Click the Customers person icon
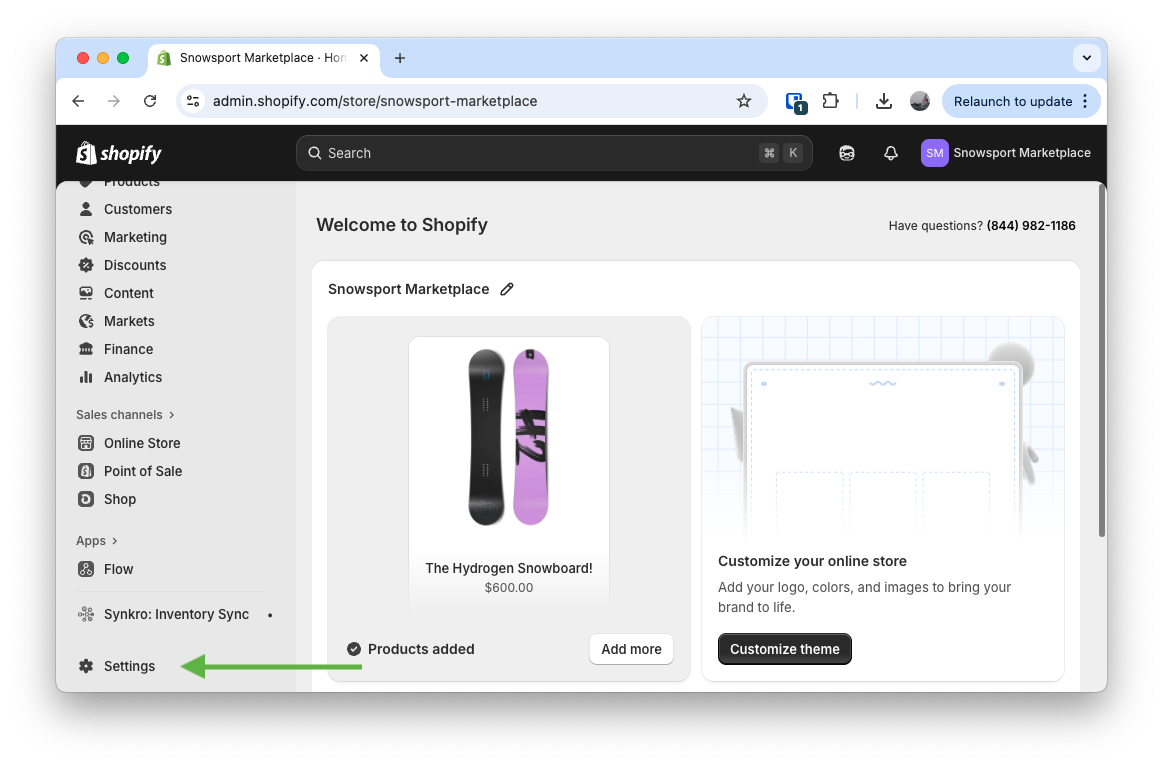Screen dimensions: 1163x766 pyautogui.click(x=86, y=209)
